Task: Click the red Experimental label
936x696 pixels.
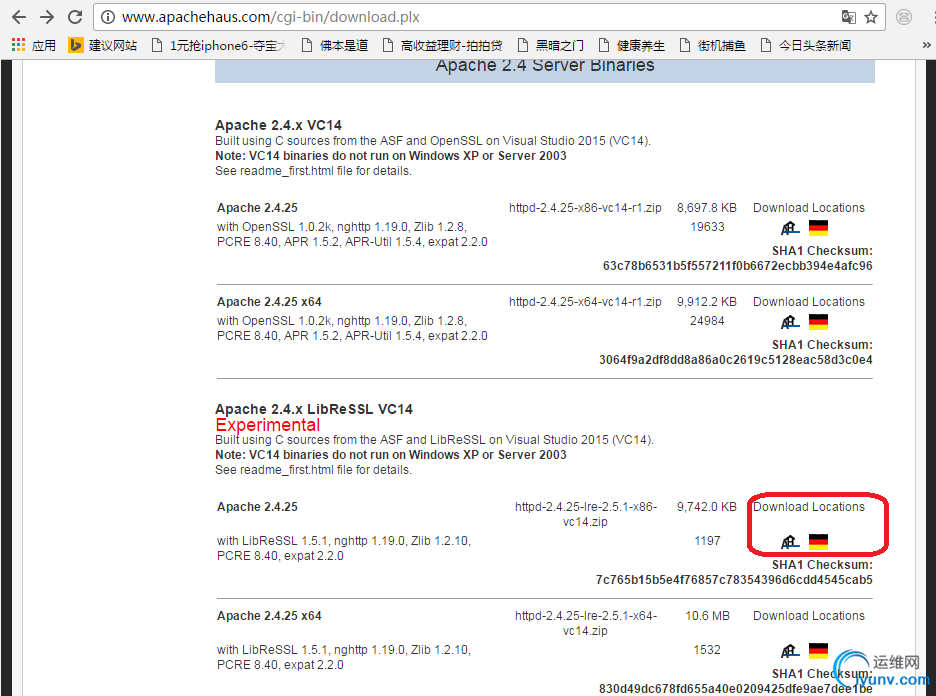Action: (267, 425)
